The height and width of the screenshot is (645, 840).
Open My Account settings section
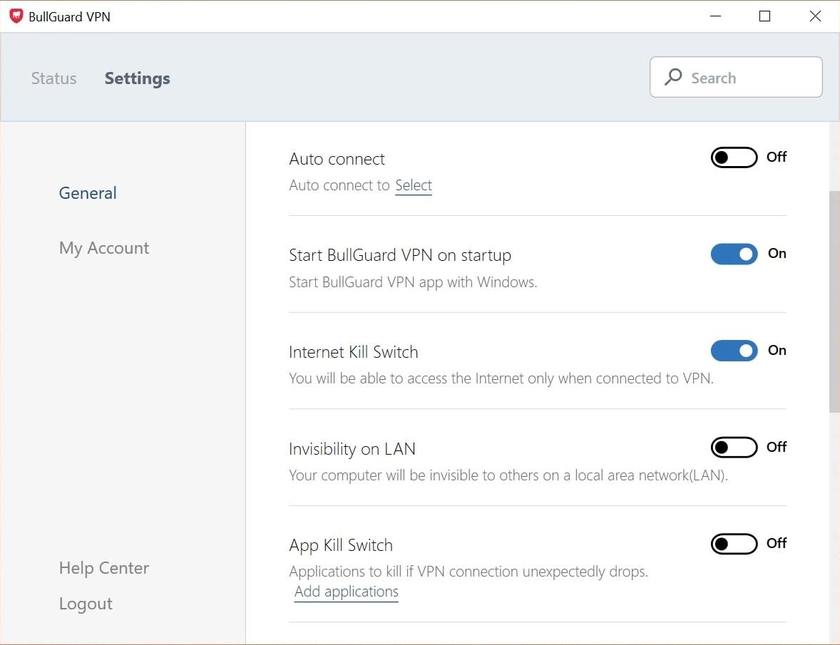pyautogui.click(x=104, y=248)
